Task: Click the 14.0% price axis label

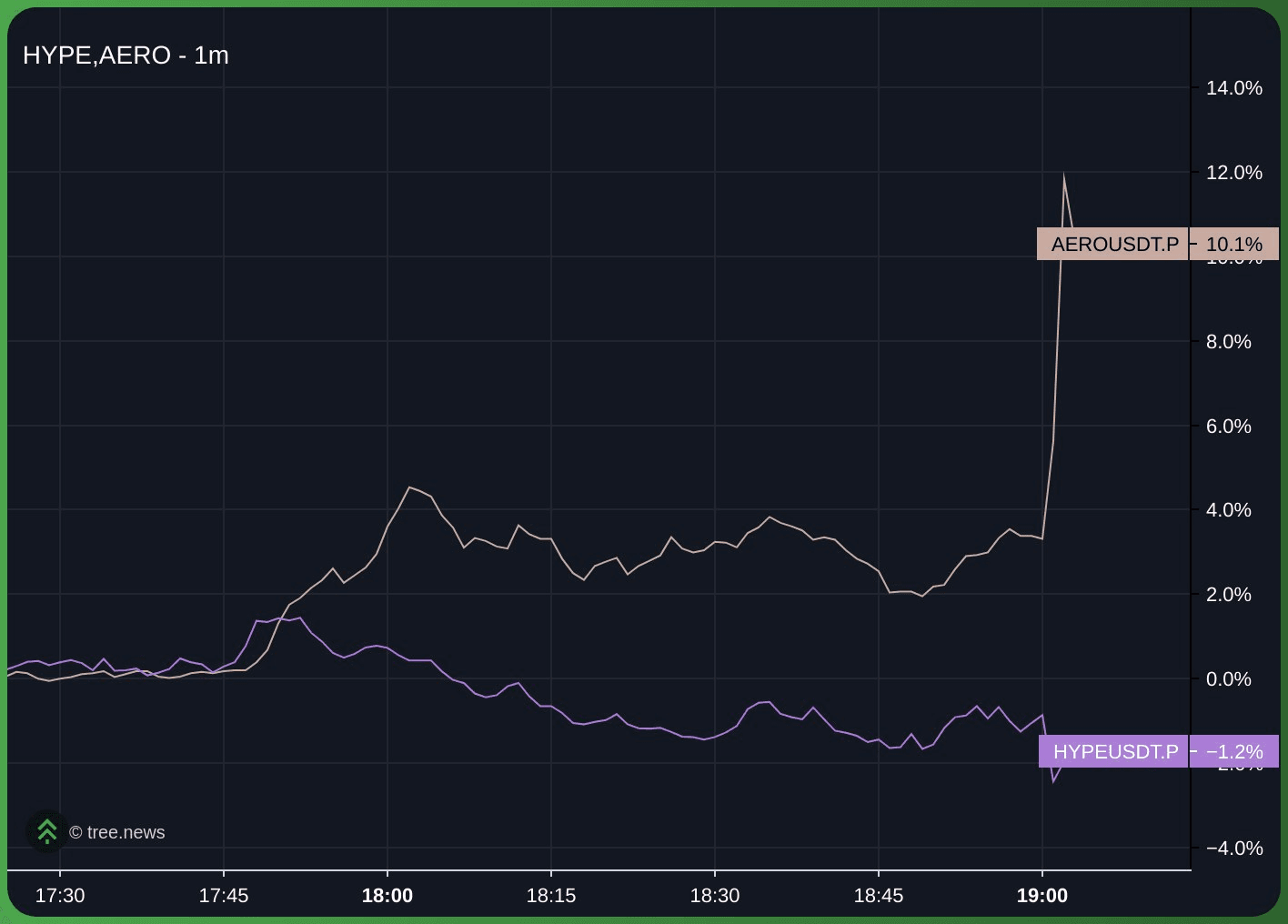Action: [x=1234, y=88]
